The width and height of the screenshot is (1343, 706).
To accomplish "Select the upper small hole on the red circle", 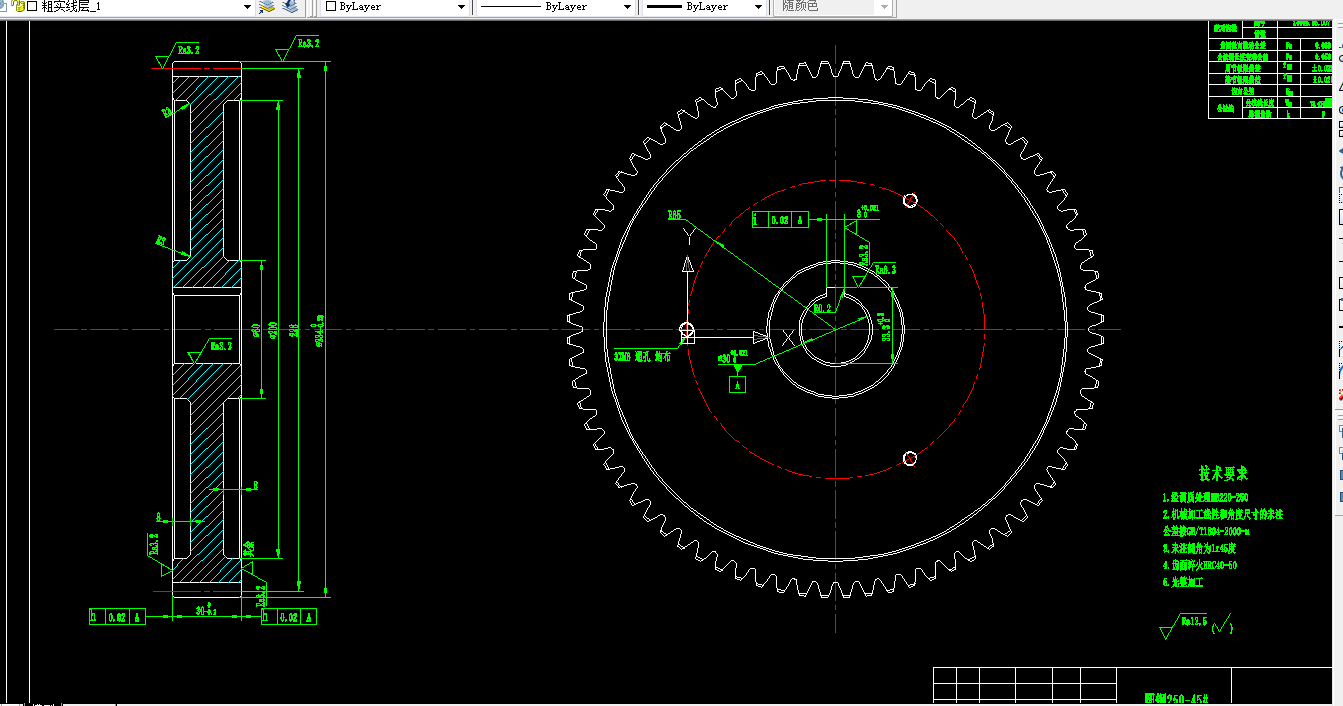I will [910, 200].
